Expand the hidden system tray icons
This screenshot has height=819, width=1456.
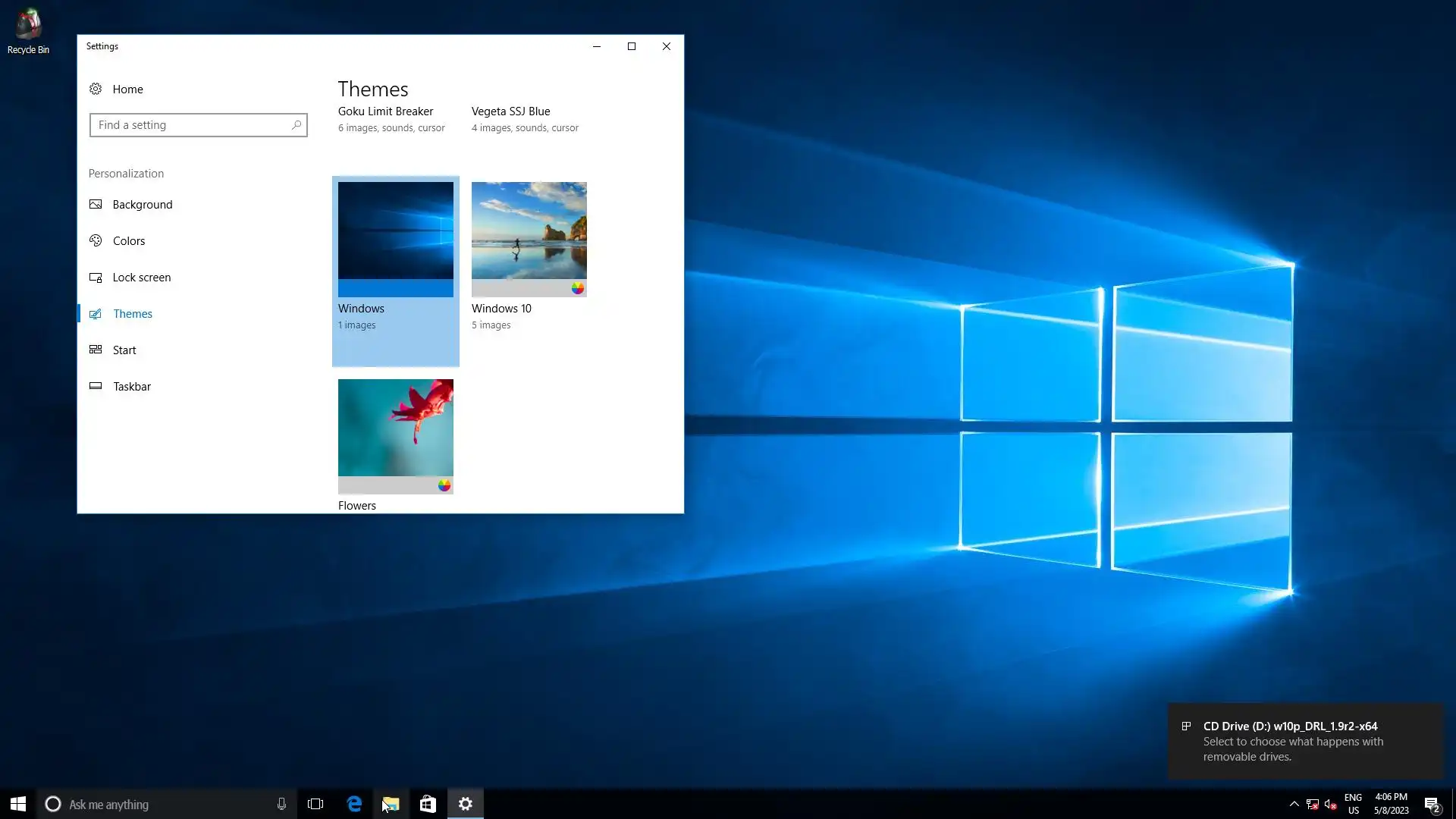click(1294, 804)
